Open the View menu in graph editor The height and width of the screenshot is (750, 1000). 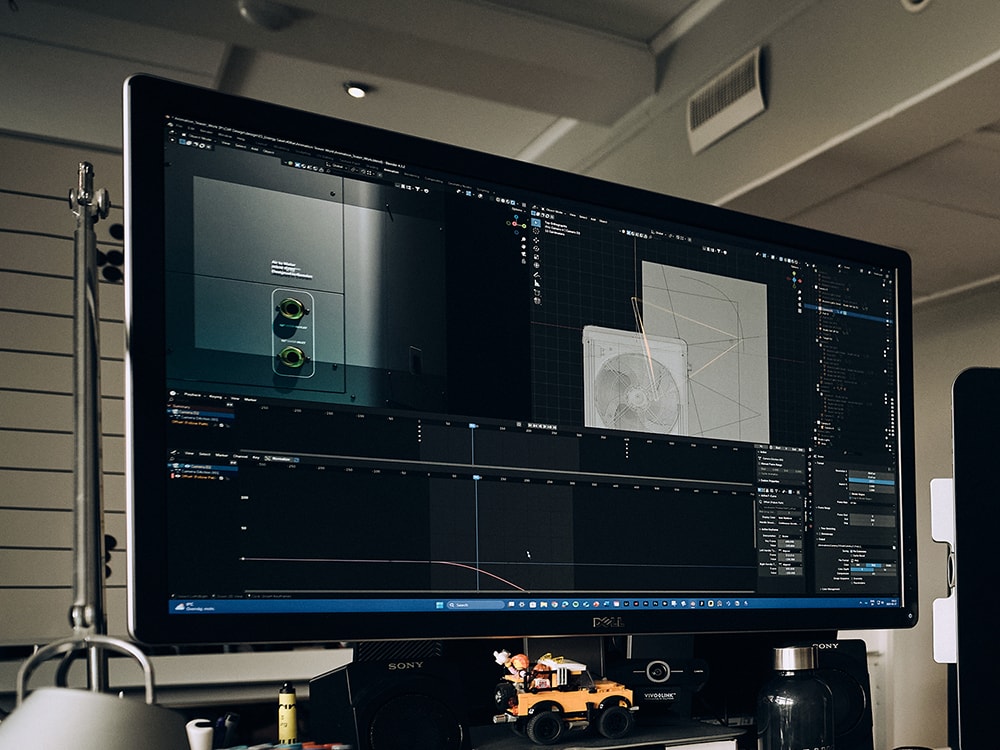click(x=190, y=453)
